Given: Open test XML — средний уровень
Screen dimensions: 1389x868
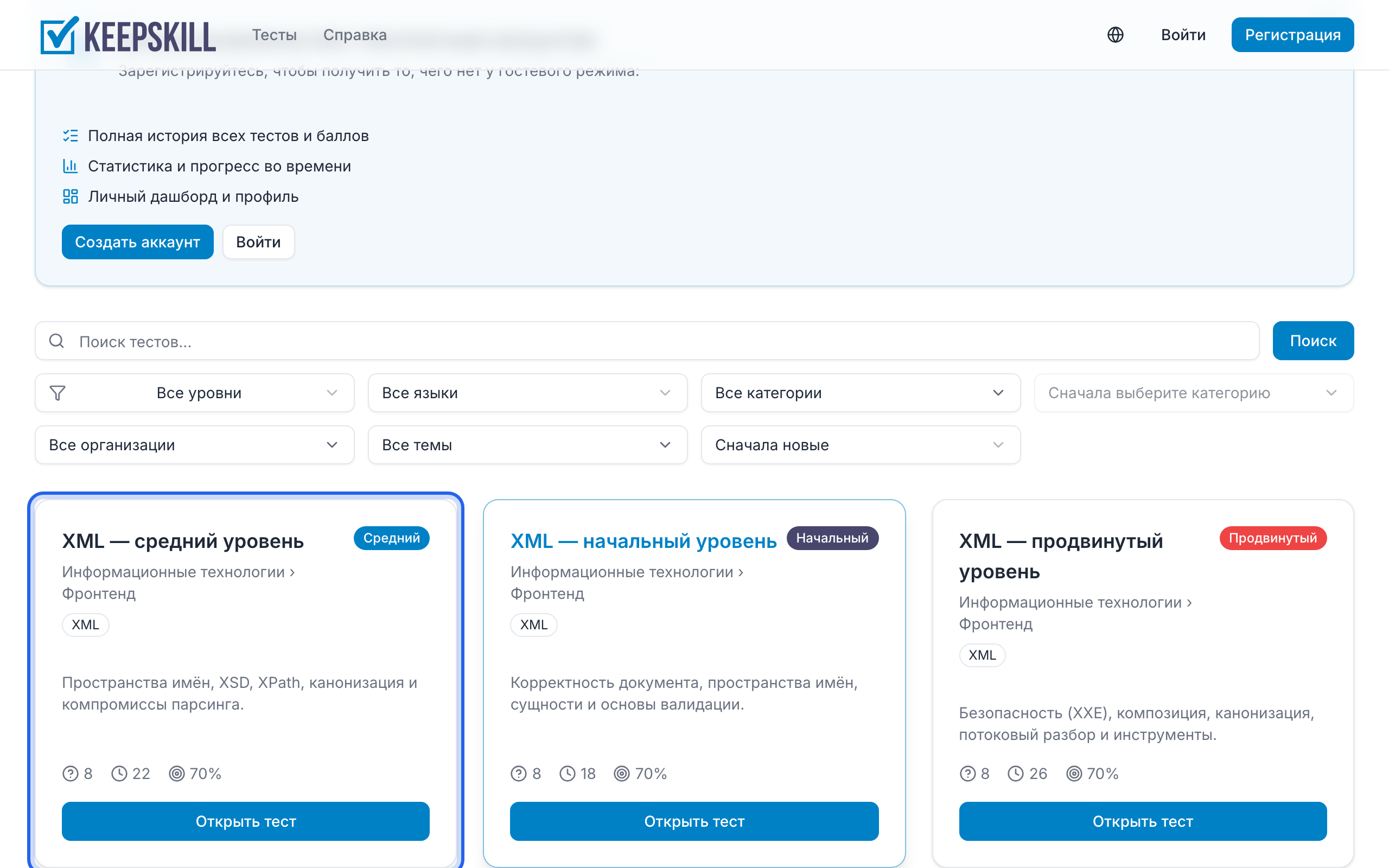Looking at the screenshot, I should point(246,821).
